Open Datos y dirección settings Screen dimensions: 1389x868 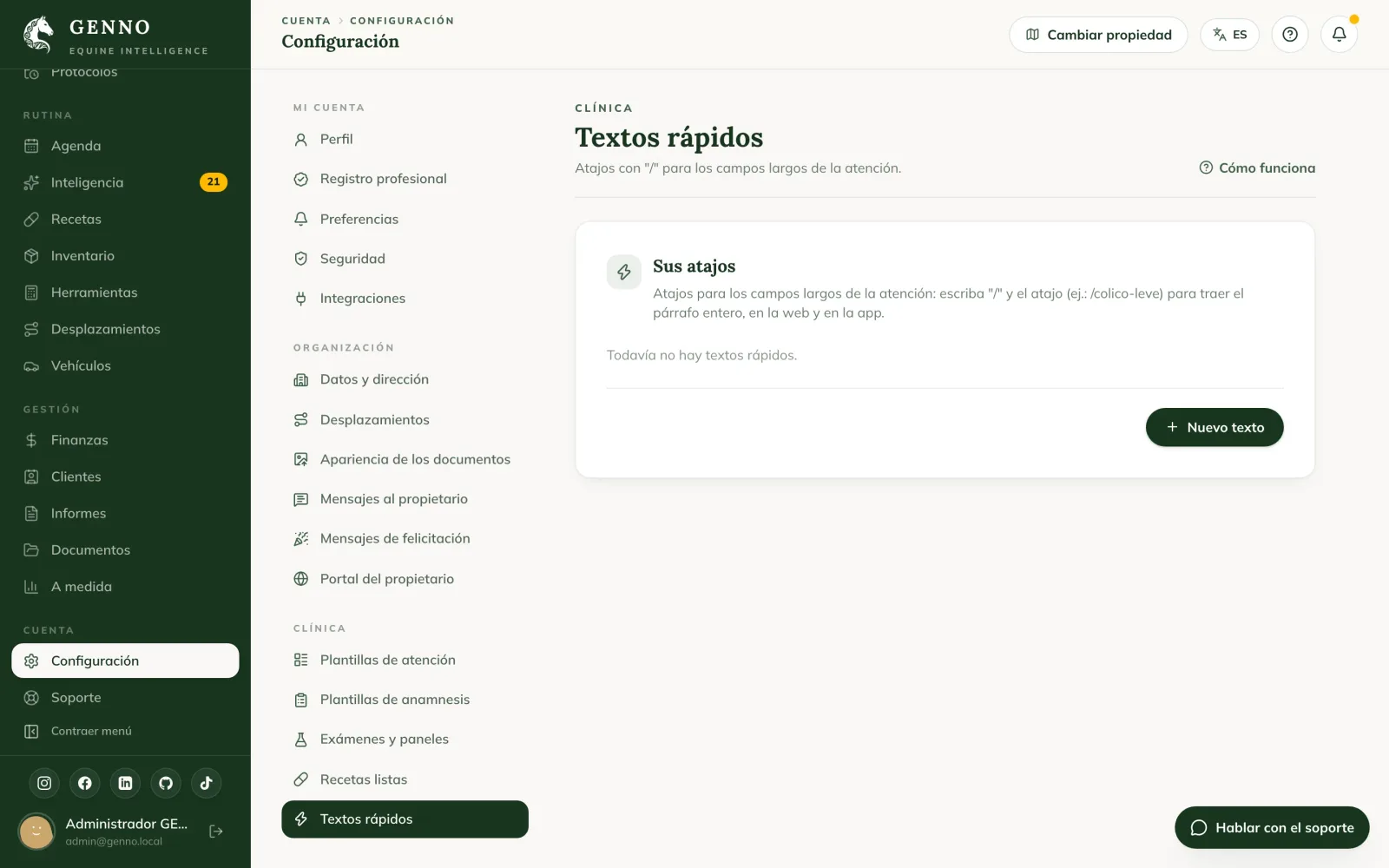pos(405,379)
